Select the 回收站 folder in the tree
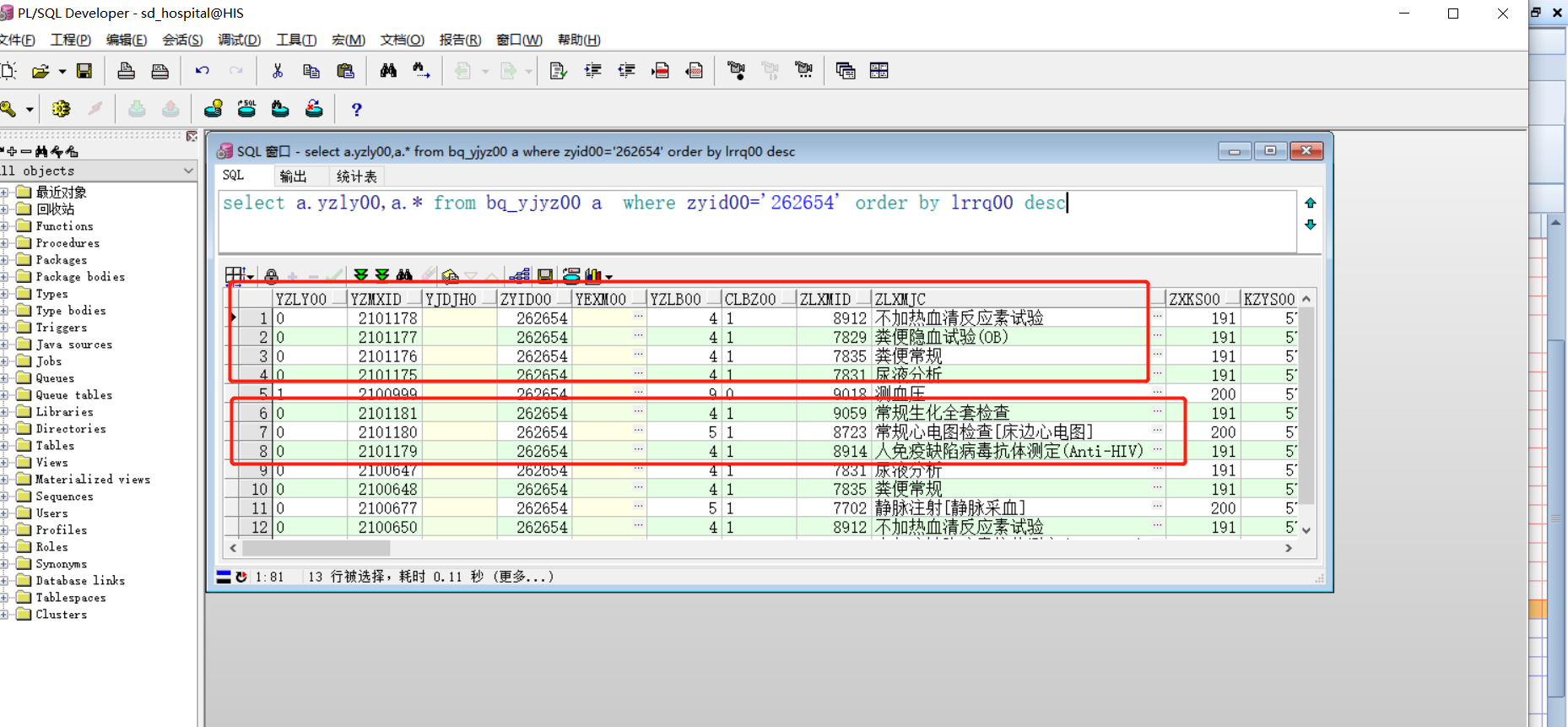This screenshot has width=1568, height=727. point(55,209)
